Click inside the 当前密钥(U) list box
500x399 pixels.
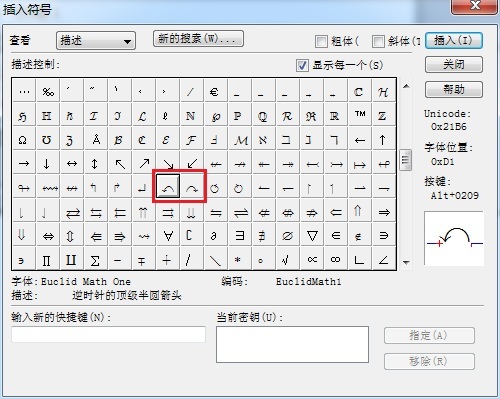[292, 344]
